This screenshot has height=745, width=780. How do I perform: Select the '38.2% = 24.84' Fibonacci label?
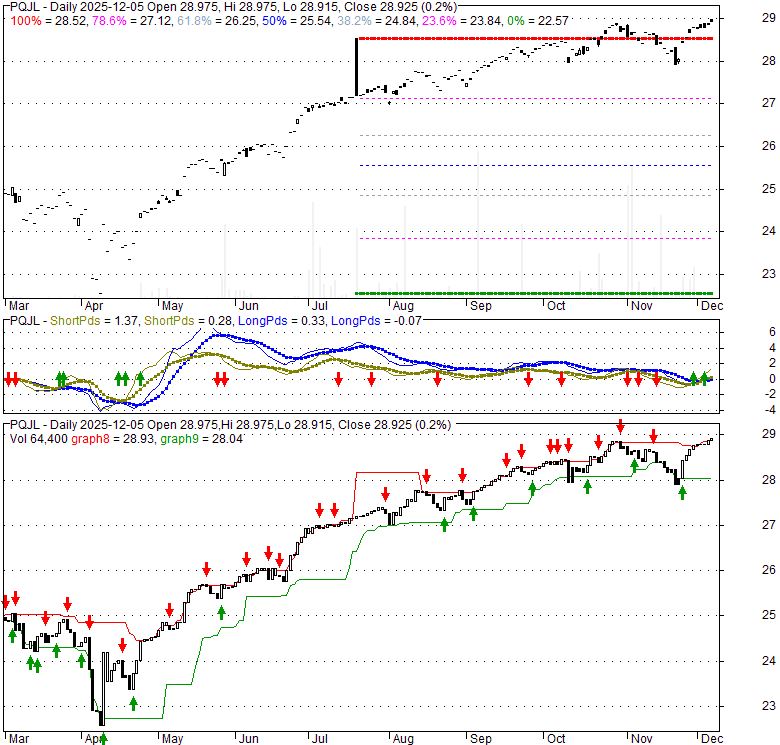(376, 21)
